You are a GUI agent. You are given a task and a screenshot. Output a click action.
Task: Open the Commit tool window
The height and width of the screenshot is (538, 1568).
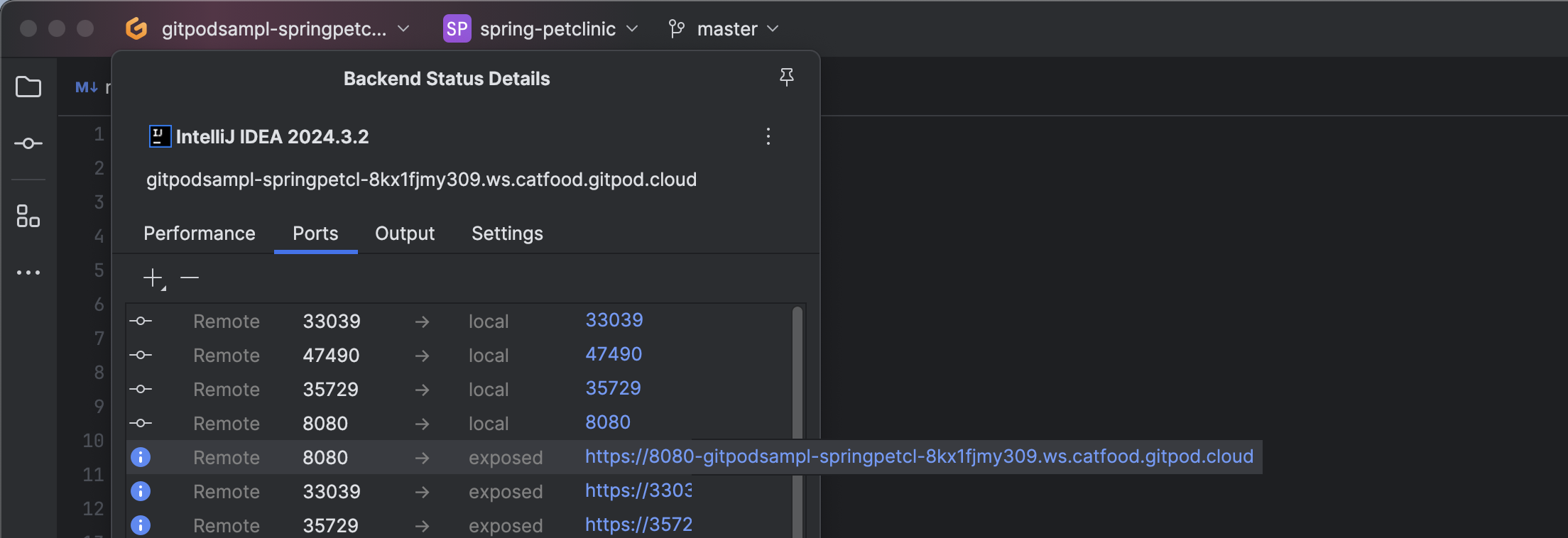[x=28, y=144]
